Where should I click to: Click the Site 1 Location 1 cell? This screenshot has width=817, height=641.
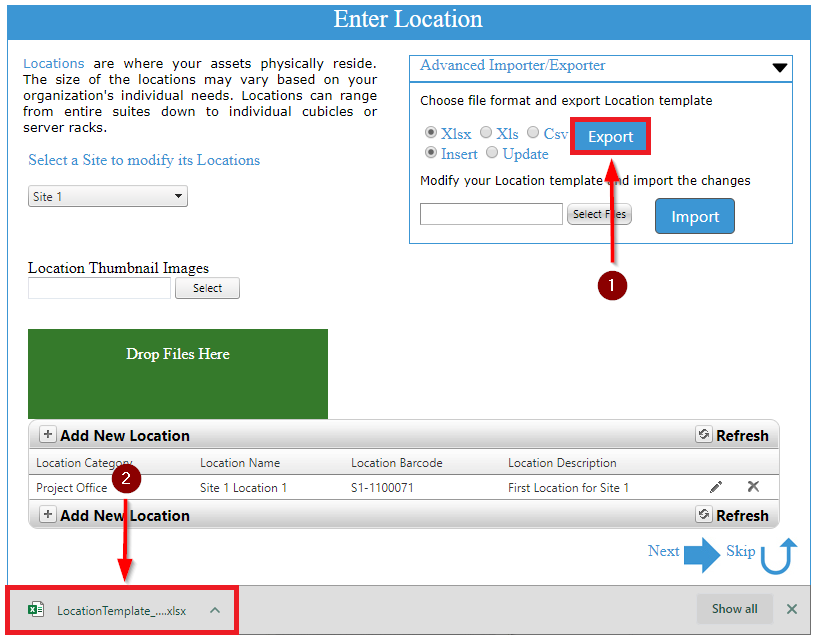click(x=243, y=488)
